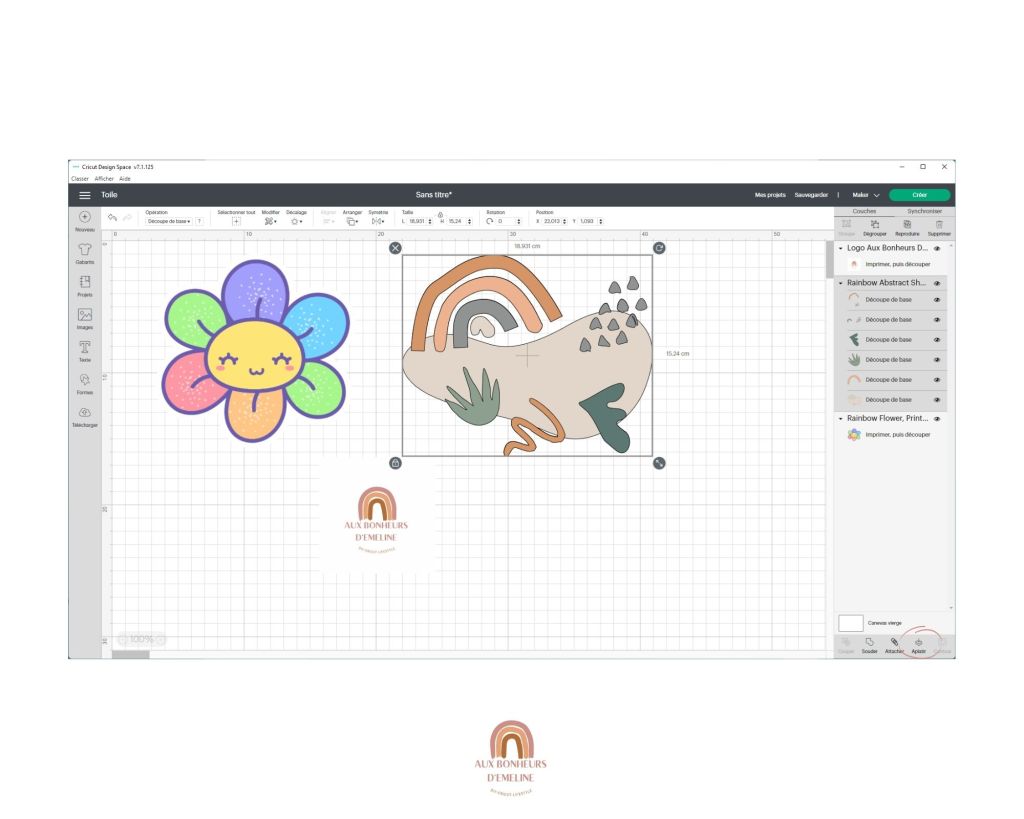Click the Sauvegarder link
Screen dimensions: 1024x819
[811, 195]
